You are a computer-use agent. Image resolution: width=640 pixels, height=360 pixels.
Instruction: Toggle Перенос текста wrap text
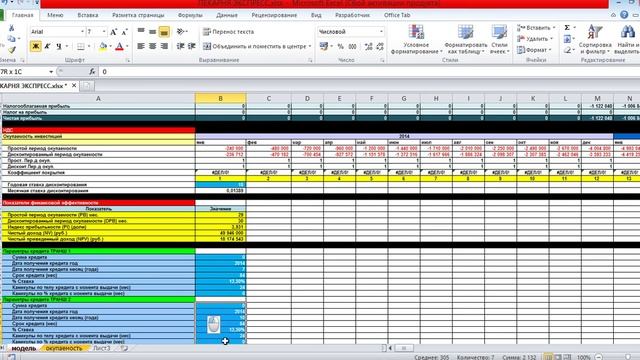(229, 31)
